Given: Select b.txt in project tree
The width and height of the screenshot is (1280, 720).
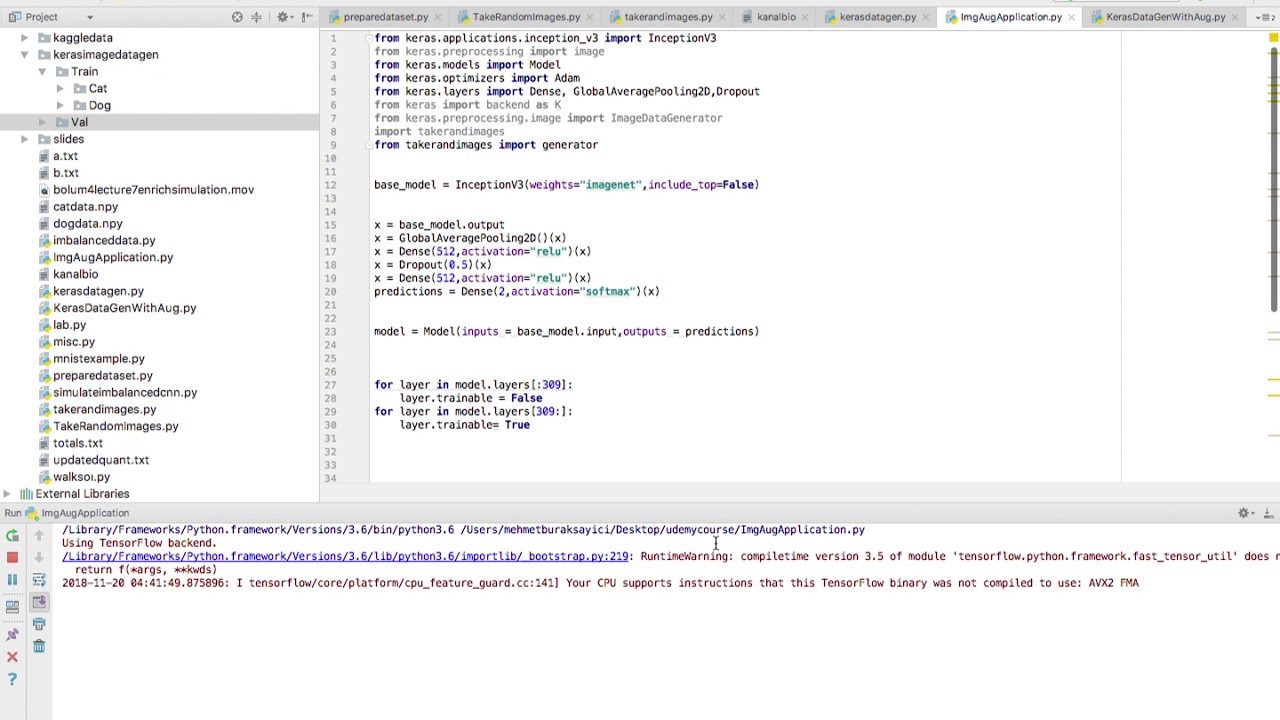Looking at the screenshot, I should [65, 173].
